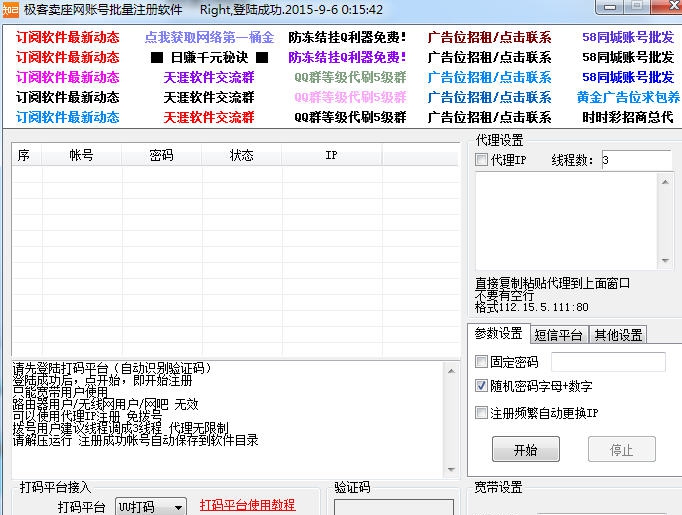Open the 打码平台 UU打码 dropdown
Viewport: 682px width, 515px height.
151,507
